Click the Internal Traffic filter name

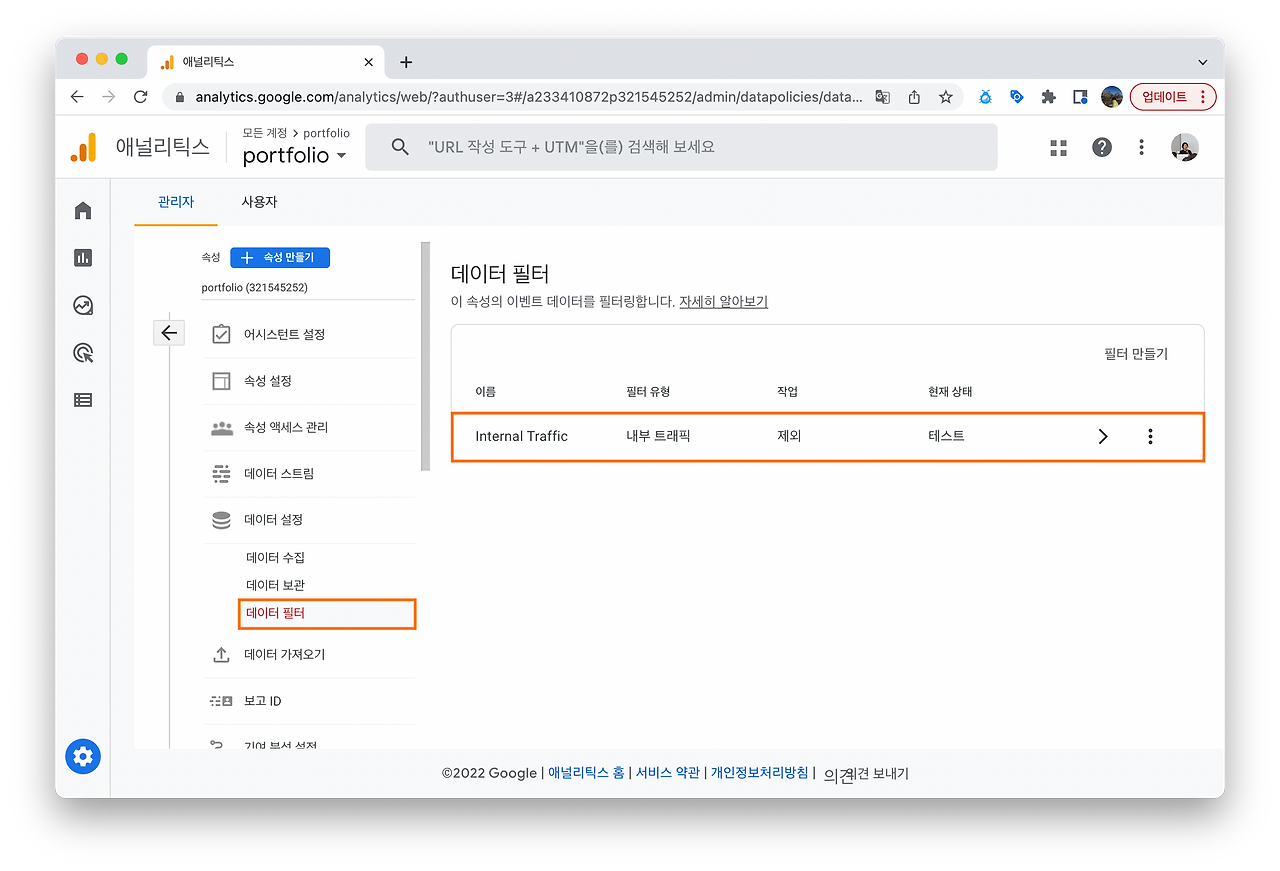[x=521, y=436]
